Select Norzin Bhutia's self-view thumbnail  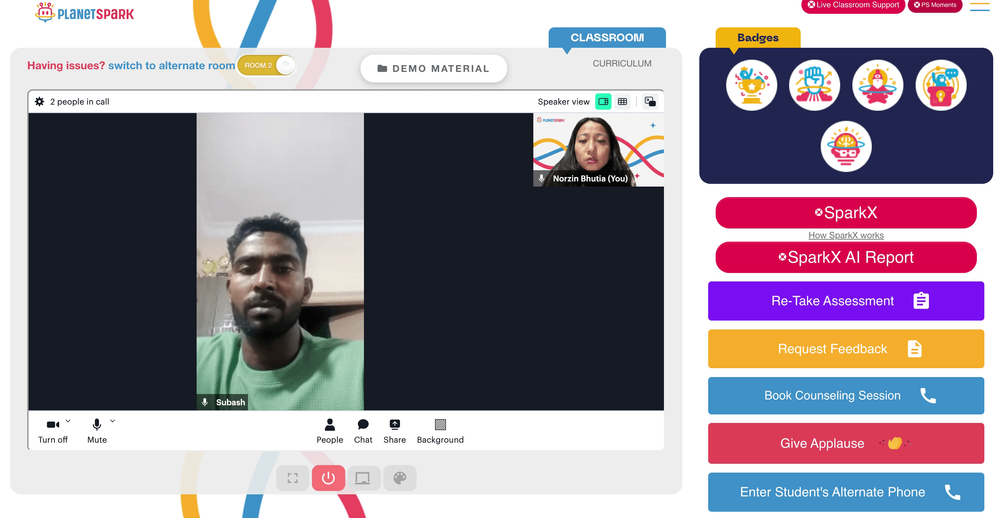coord(598,150)
